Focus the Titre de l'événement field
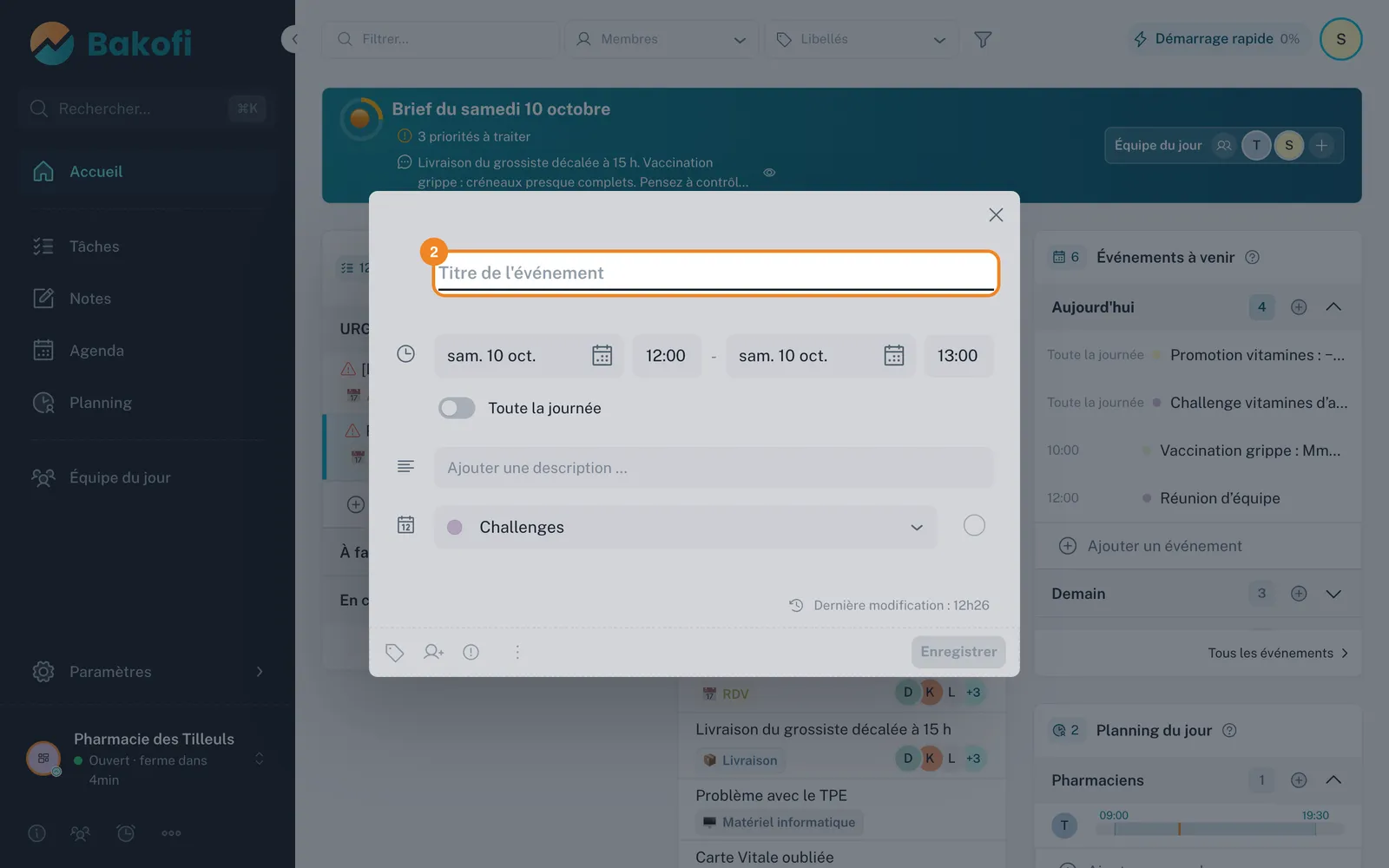 click(715, 273)
